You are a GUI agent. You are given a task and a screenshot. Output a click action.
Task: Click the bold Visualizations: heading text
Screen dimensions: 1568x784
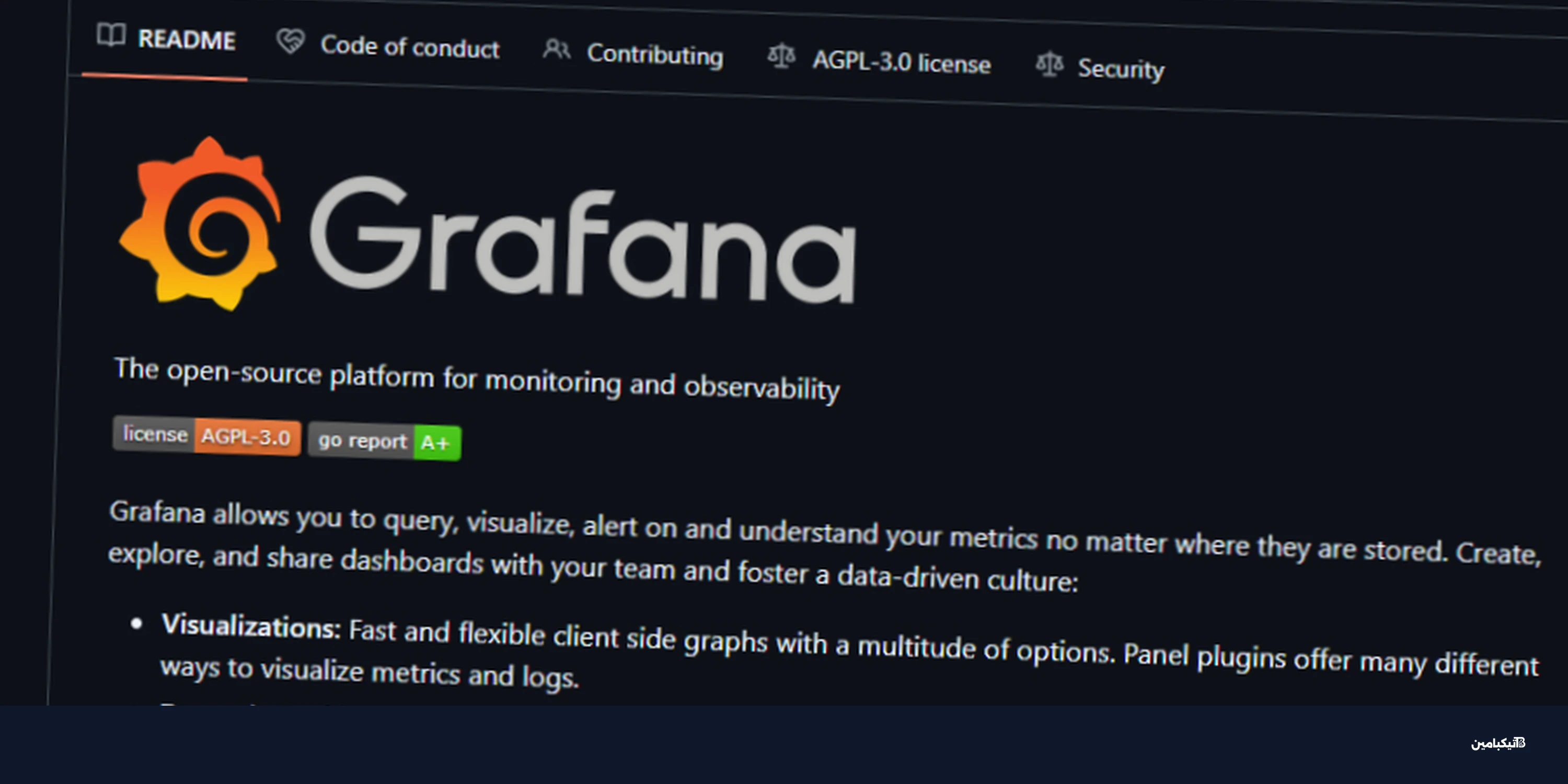click(x=250, y=626)
